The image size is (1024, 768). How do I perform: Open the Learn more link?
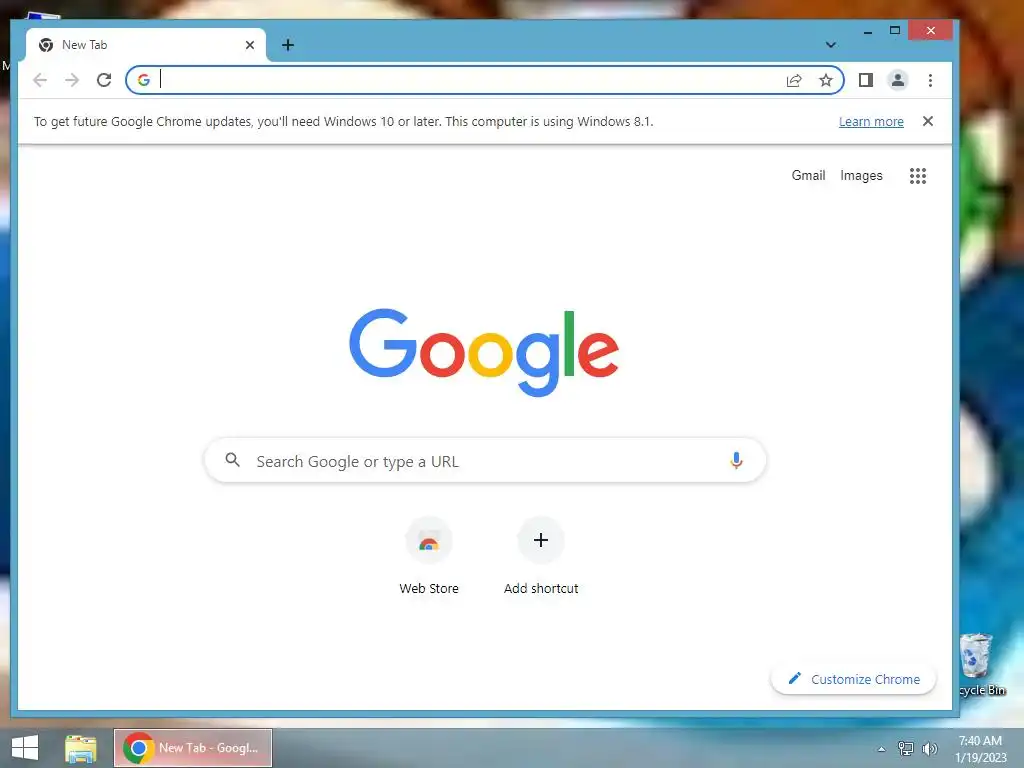pos(871,121)
